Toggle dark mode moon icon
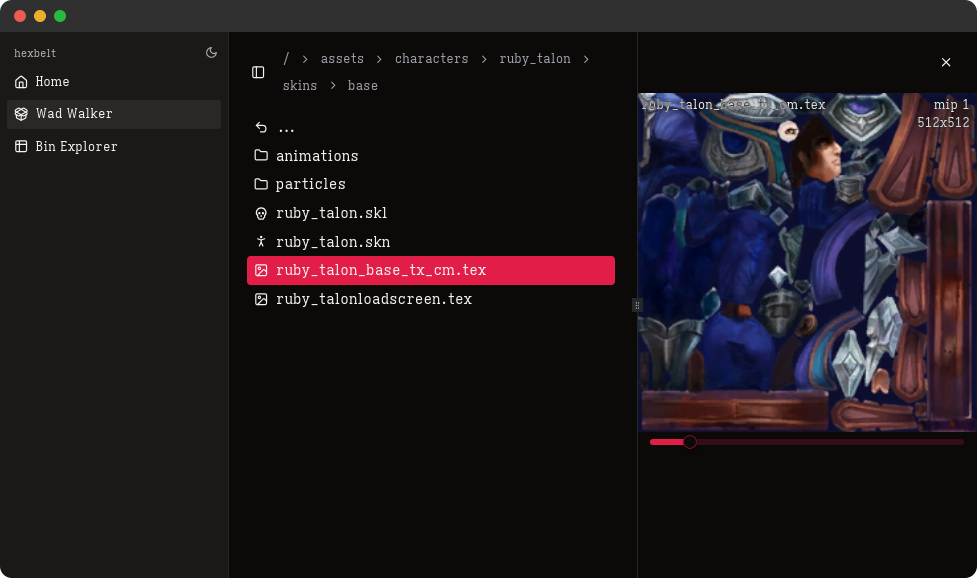Viewport: 977px width, 578px height. click(211, 53)
